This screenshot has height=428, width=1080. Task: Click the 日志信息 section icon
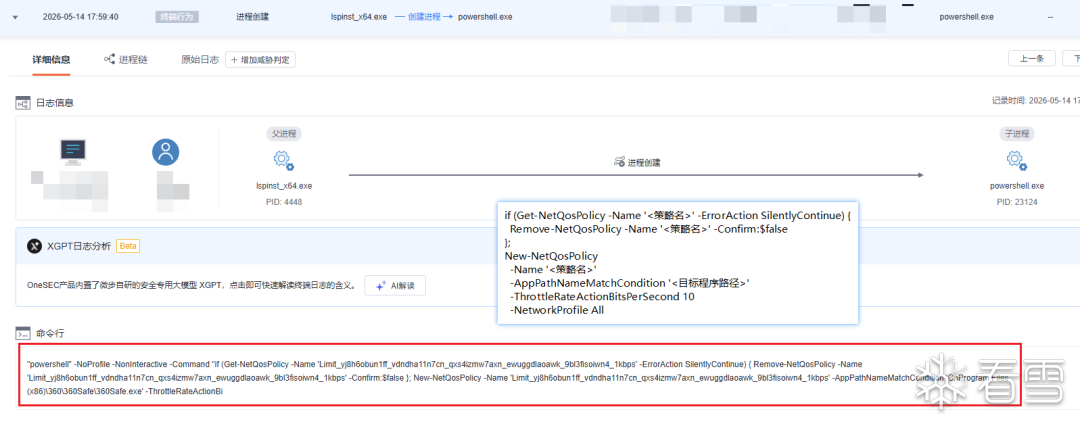coord(23,103)
